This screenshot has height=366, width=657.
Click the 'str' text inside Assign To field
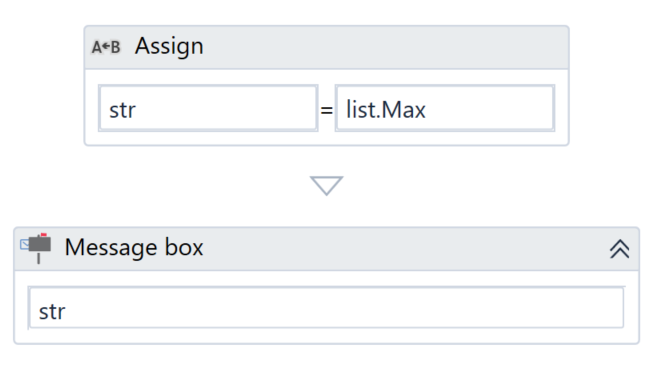122,110
